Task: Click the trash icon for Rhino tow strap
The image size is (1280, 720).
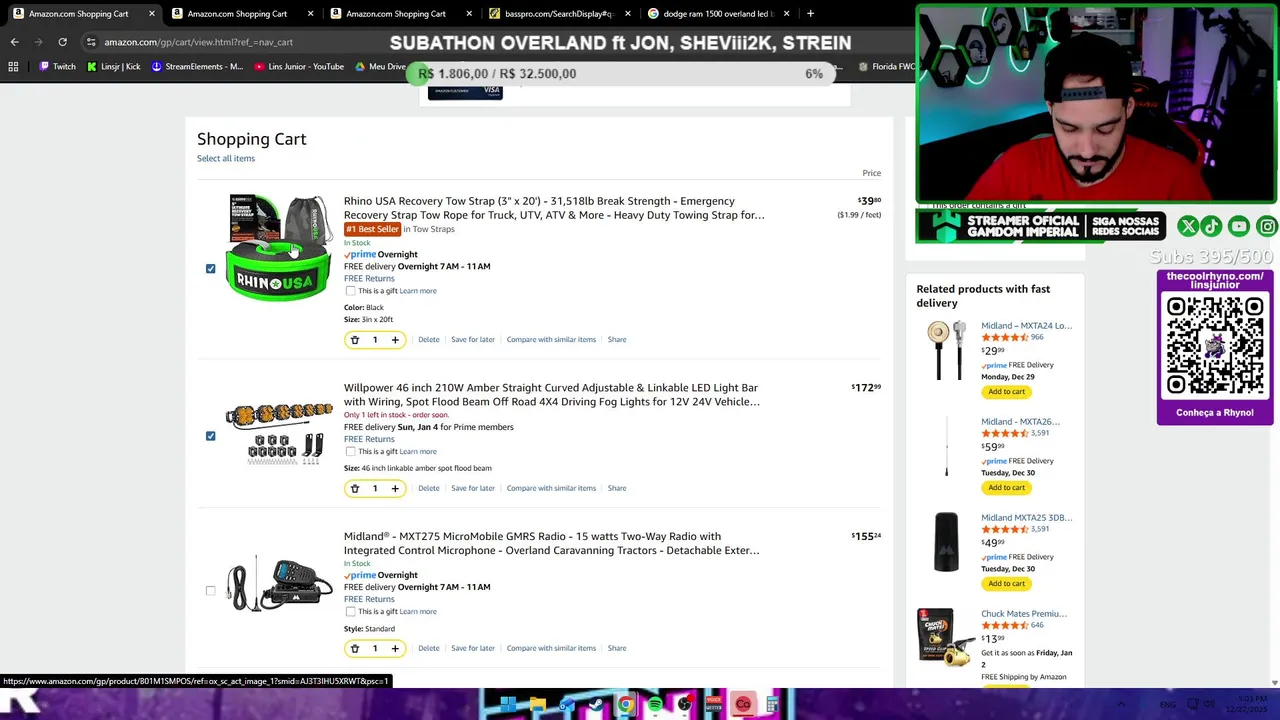Action: 354,340
